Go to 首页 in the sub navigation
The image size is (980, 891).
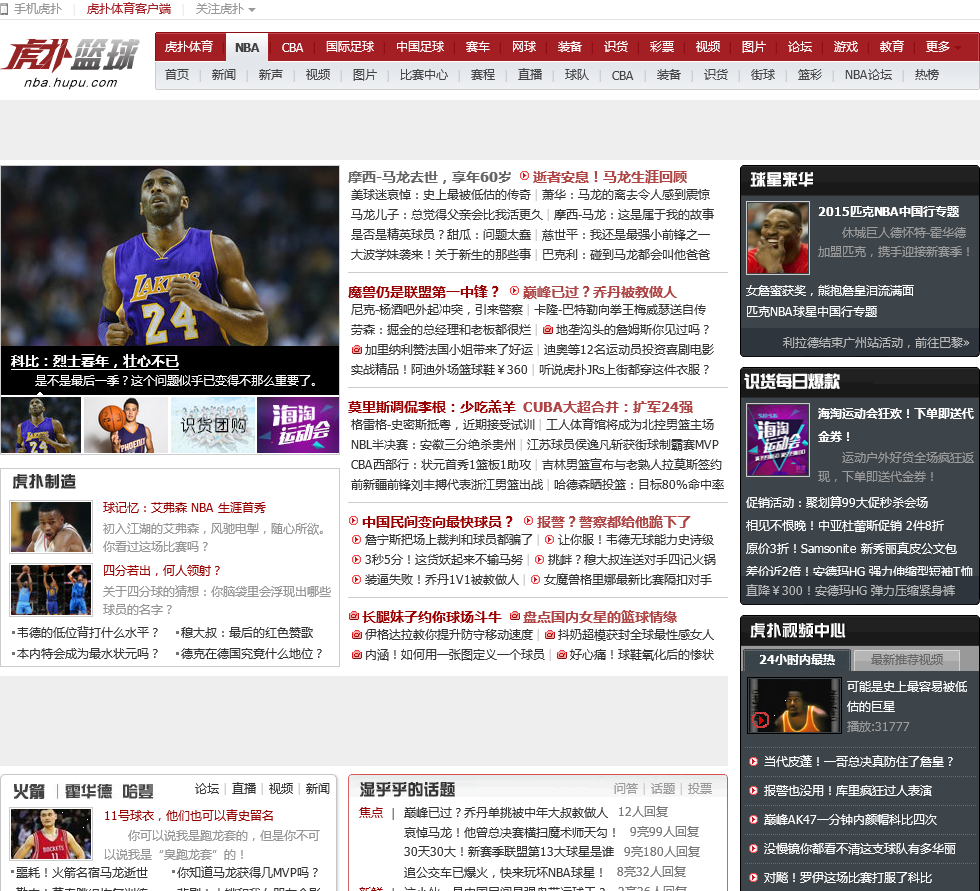[x=177, y=75]
